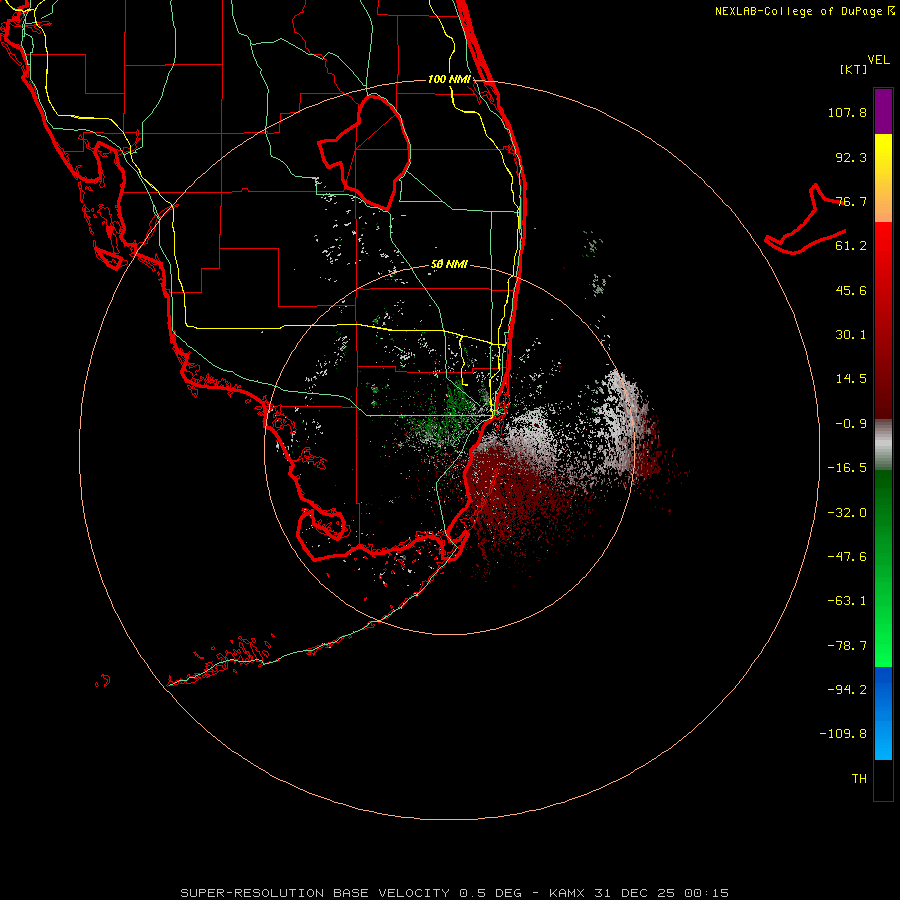Click the 14.5 legend value
This screenshot has height=900, width=900.
tap(851, 379)
